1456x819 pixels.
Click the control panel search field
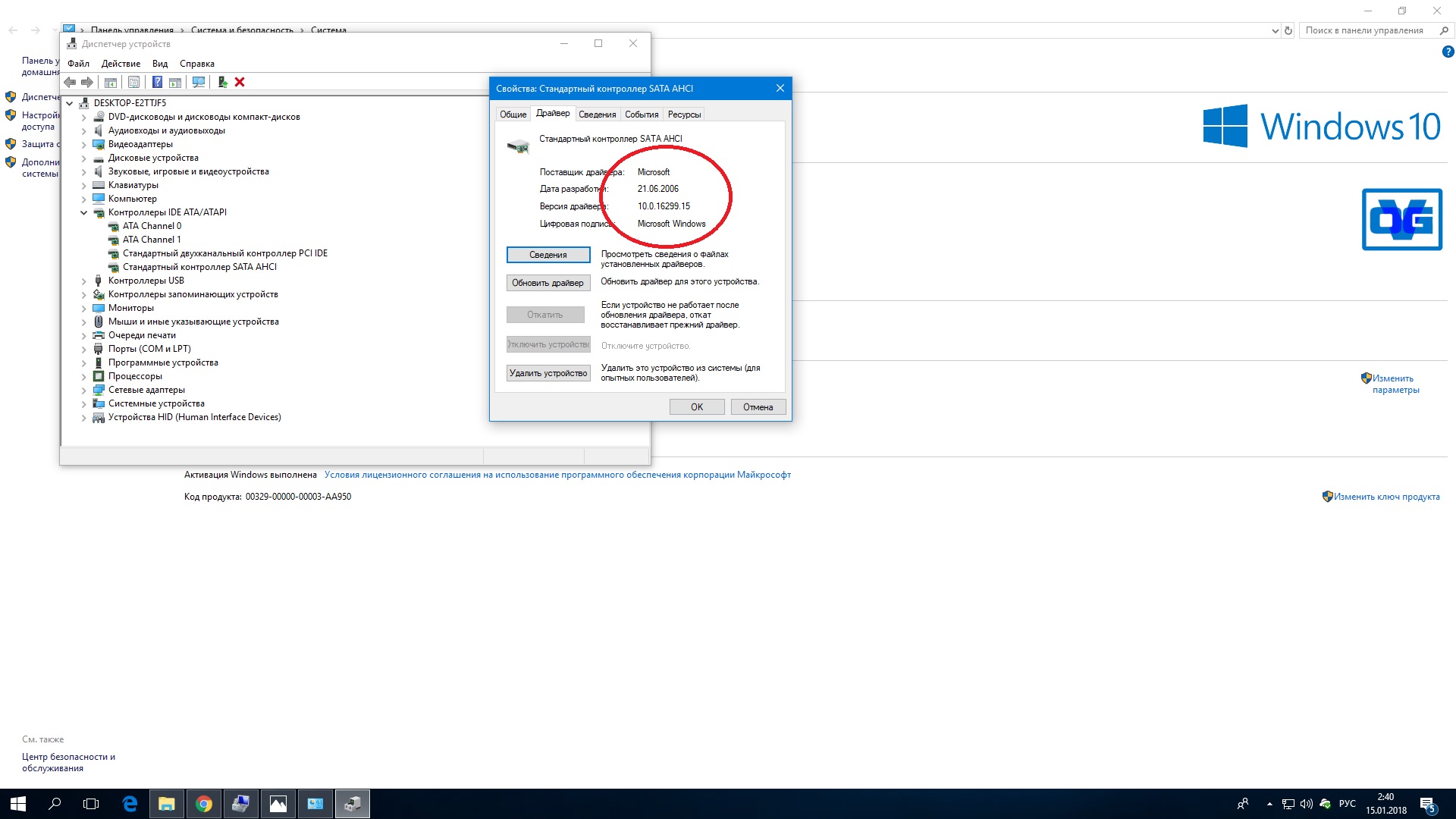[1365, 30]
